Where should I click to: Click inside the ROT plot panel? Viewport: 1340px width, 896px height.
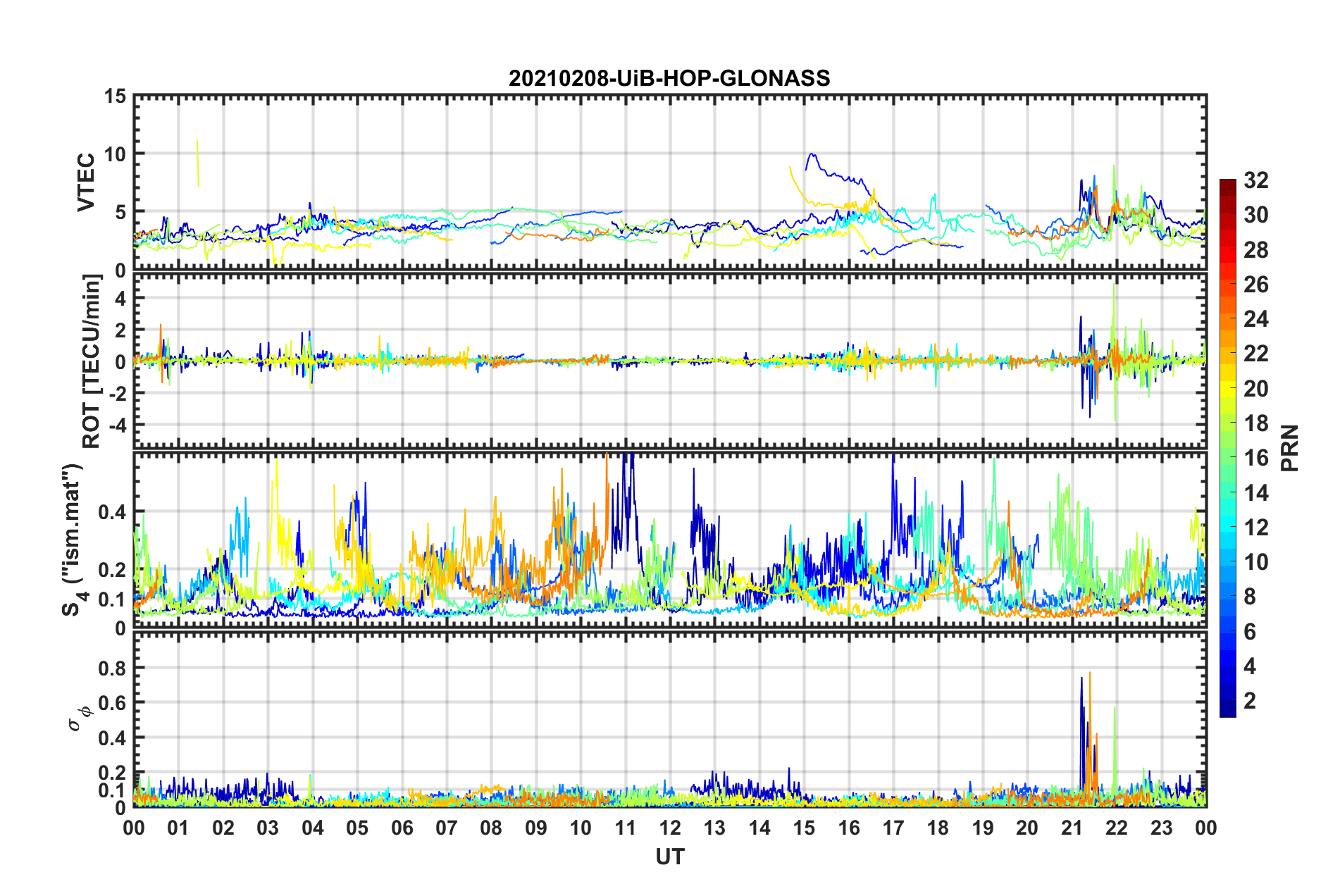coord(670,361)
